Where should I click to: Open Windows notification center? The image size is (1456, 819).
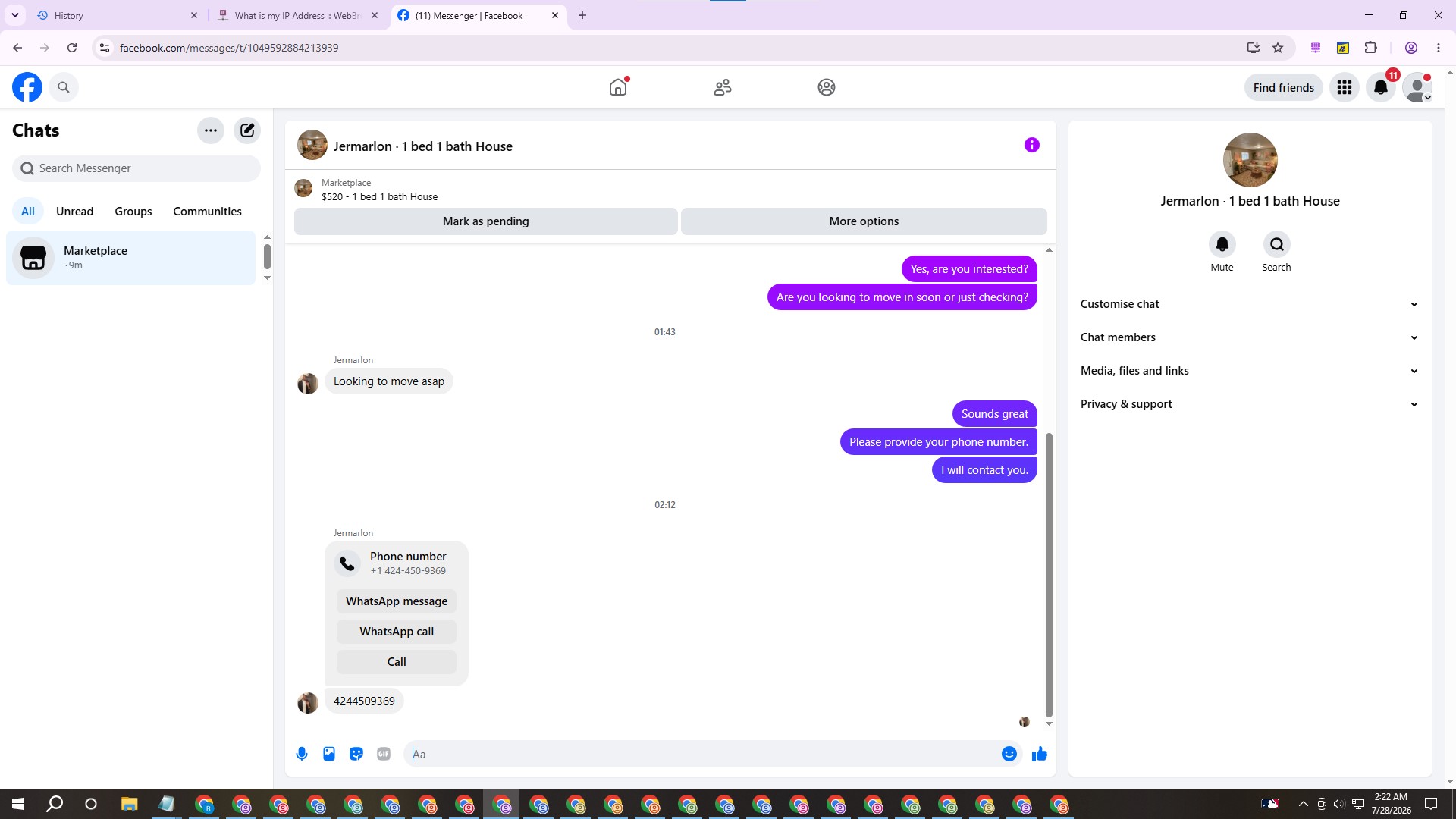pyautogui.click(x=1431, y=804)
